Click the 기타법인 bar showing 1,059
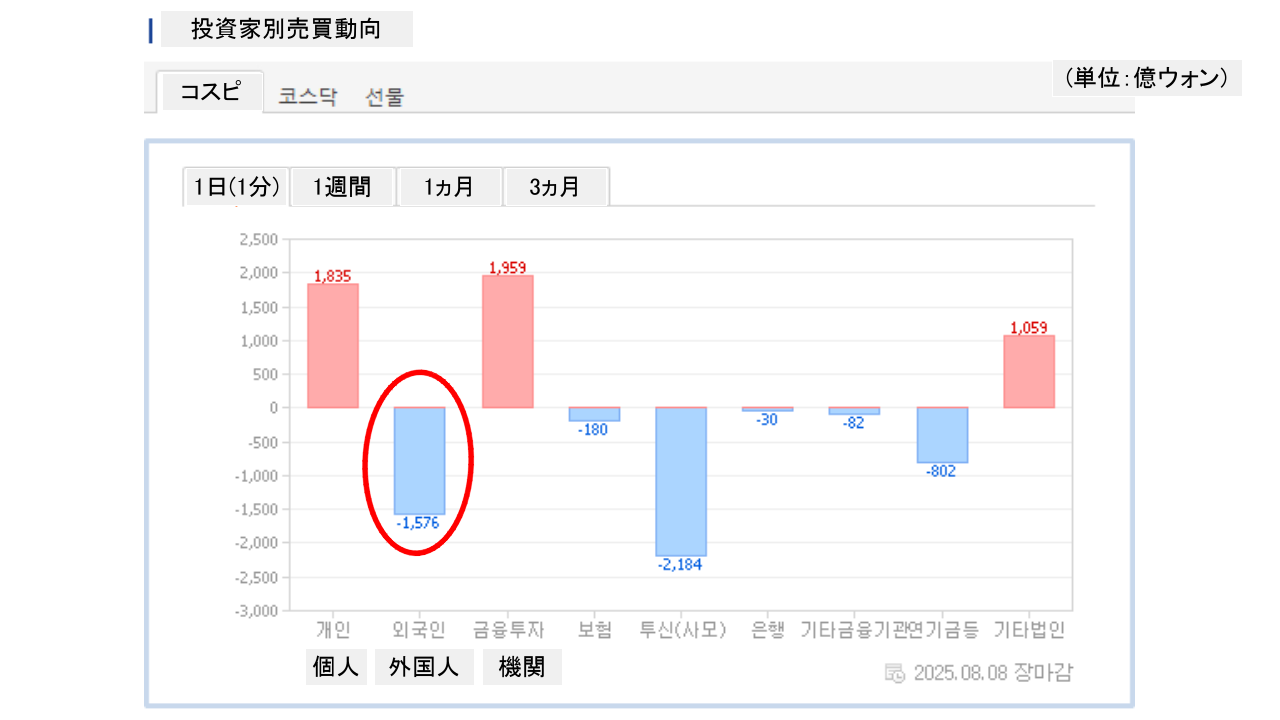1280x720 pixels. (x=1029, y=371)
